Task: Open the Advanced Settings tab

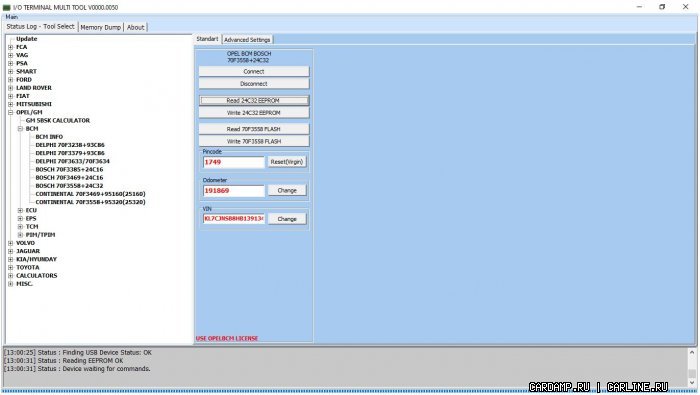Action: (x=247, y=40)
